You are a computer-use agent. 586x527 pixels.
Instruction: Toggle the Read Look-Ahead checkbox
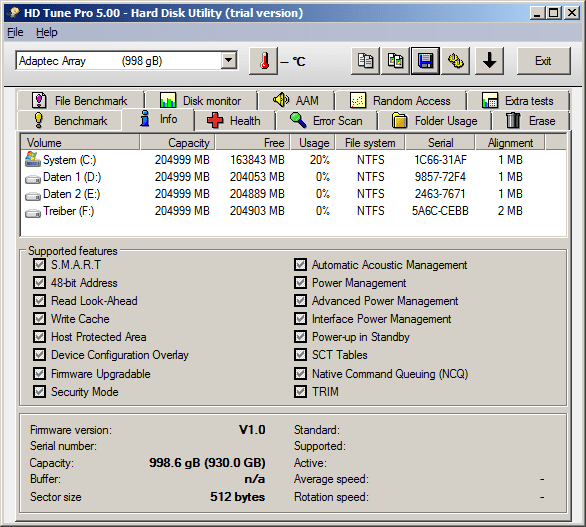(39, 301)
